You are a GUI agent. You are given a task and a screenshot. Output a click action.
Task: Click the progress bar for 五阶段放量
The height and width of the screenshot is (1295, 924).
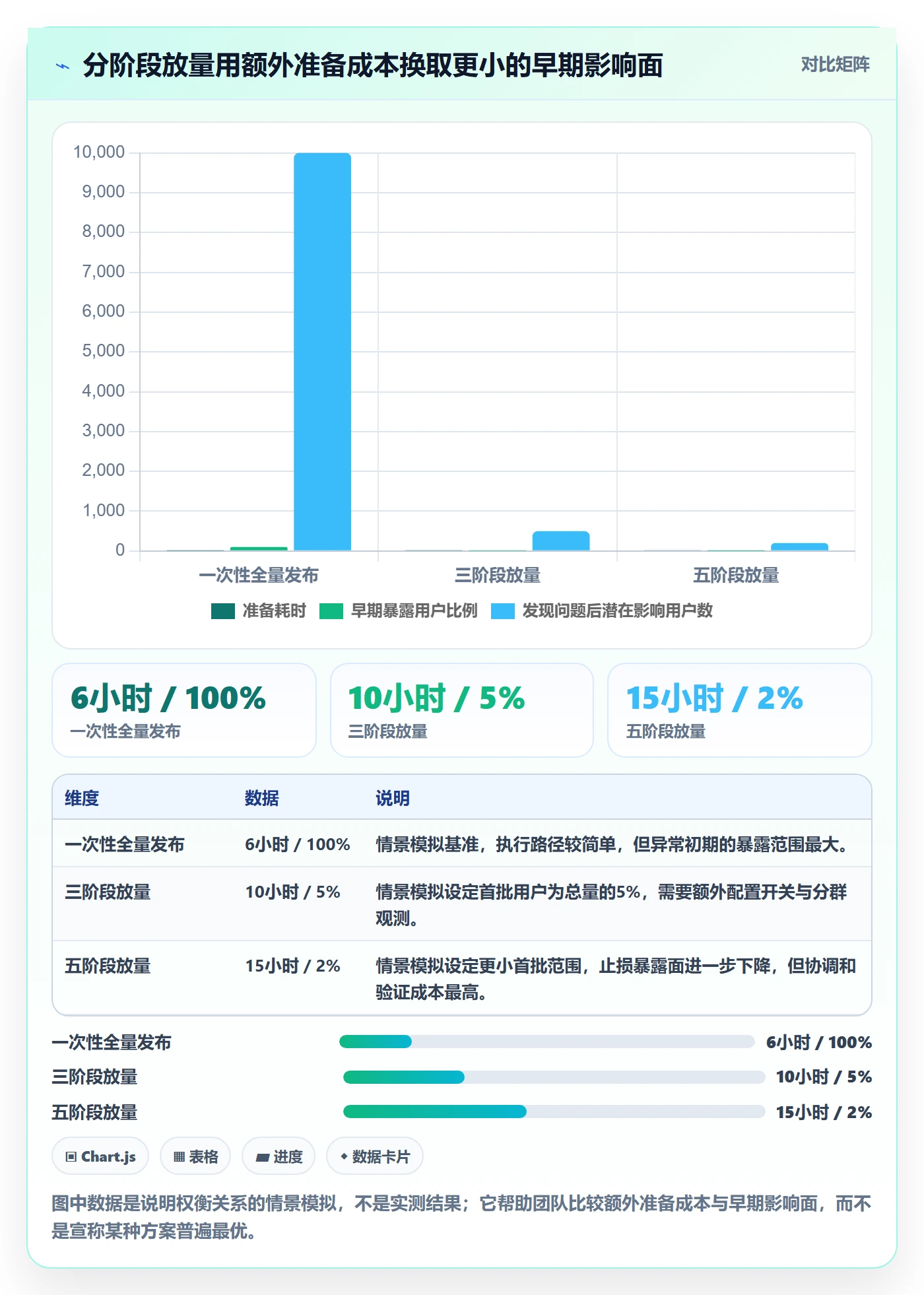click(554, 1112)
